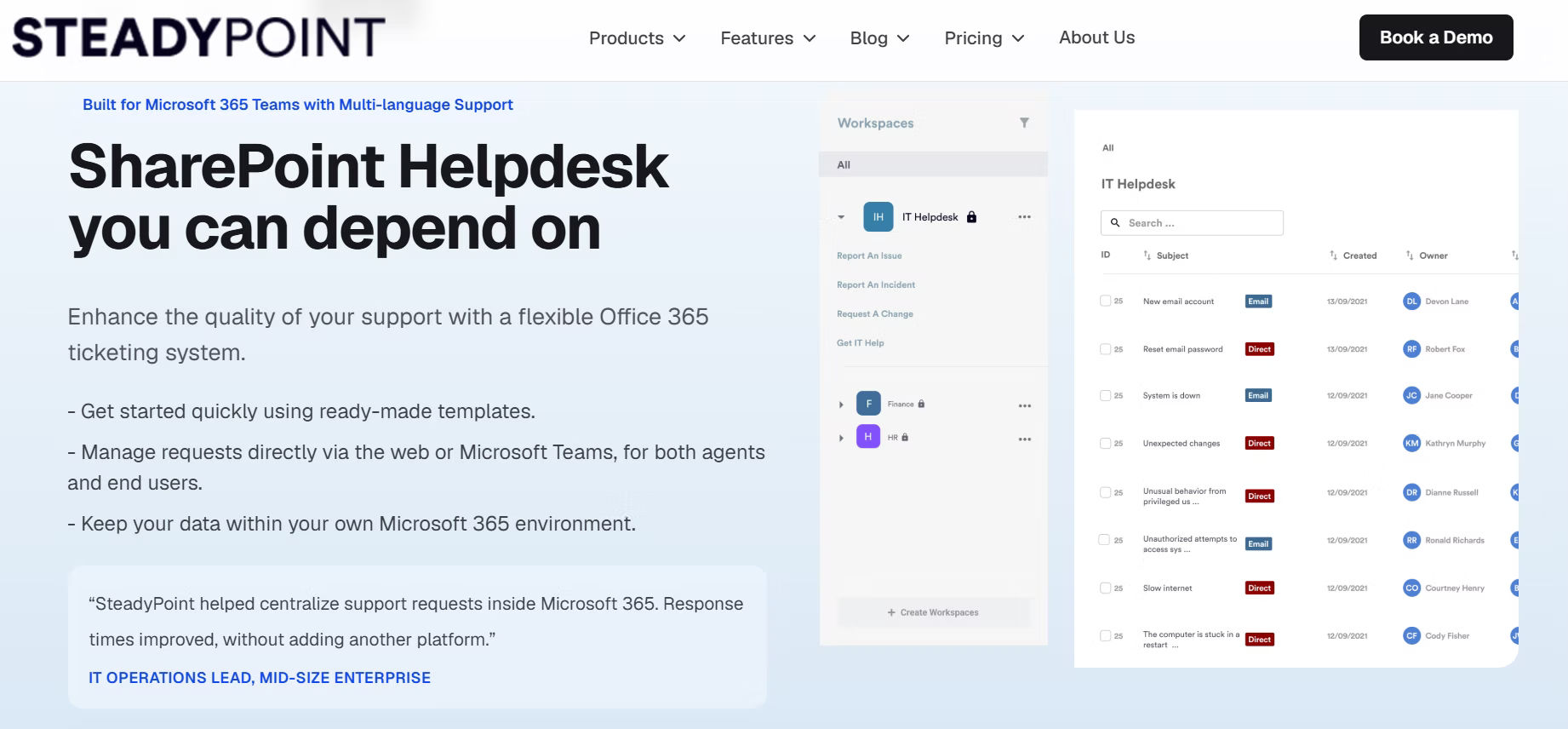
Task: Click Ronald Richards' RR avatar
Action: point(1412,540)
